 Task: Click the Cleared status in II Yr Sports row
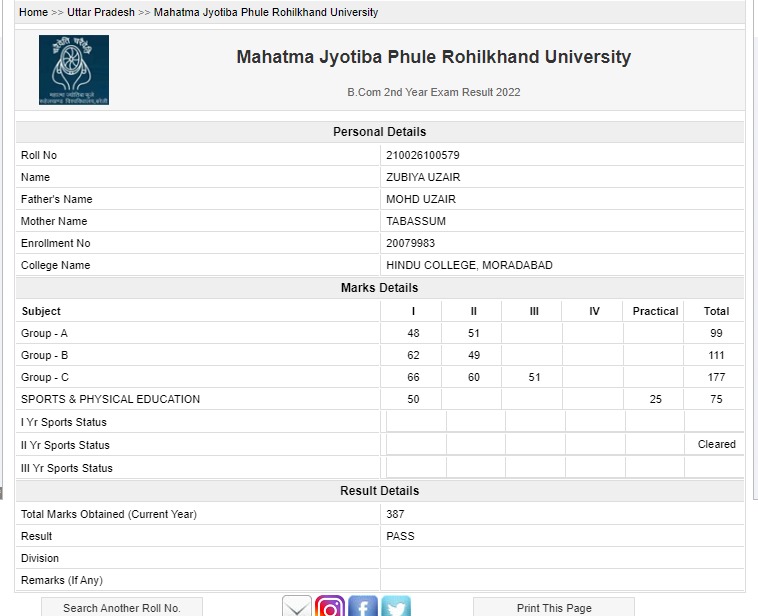pos(716,444)
